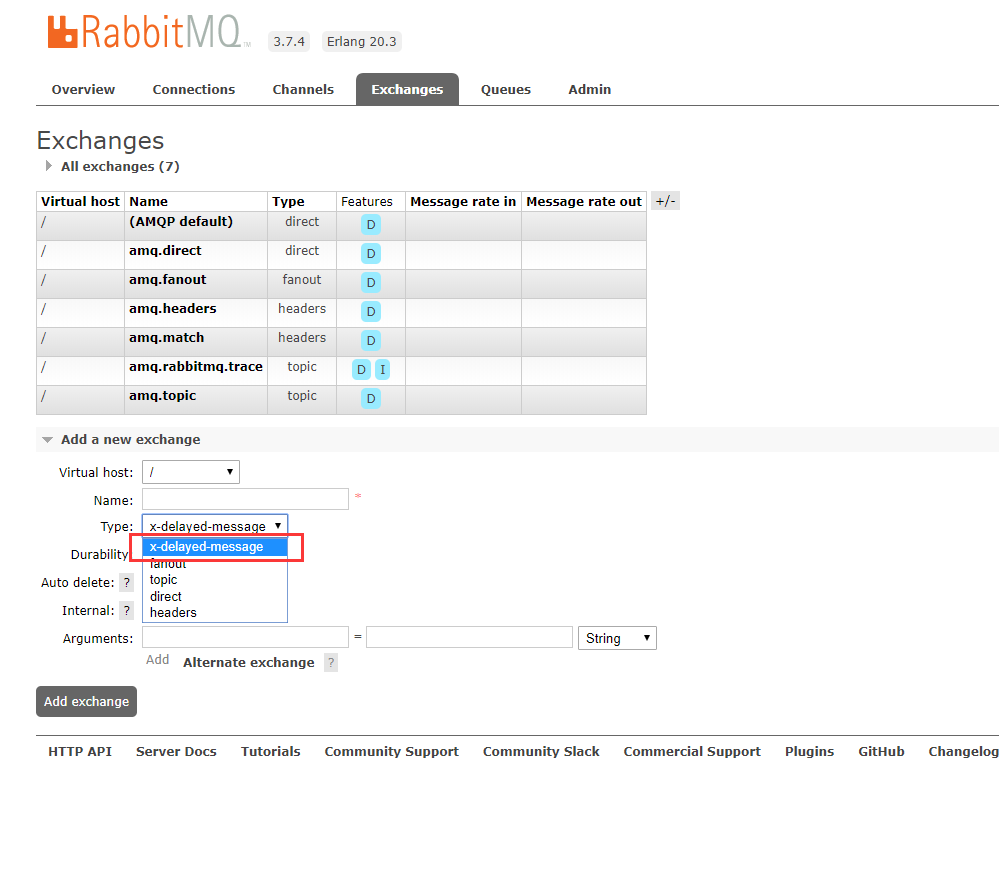Sort by the Virtual host column header
999x873 pixels.
tap(80, 201)
